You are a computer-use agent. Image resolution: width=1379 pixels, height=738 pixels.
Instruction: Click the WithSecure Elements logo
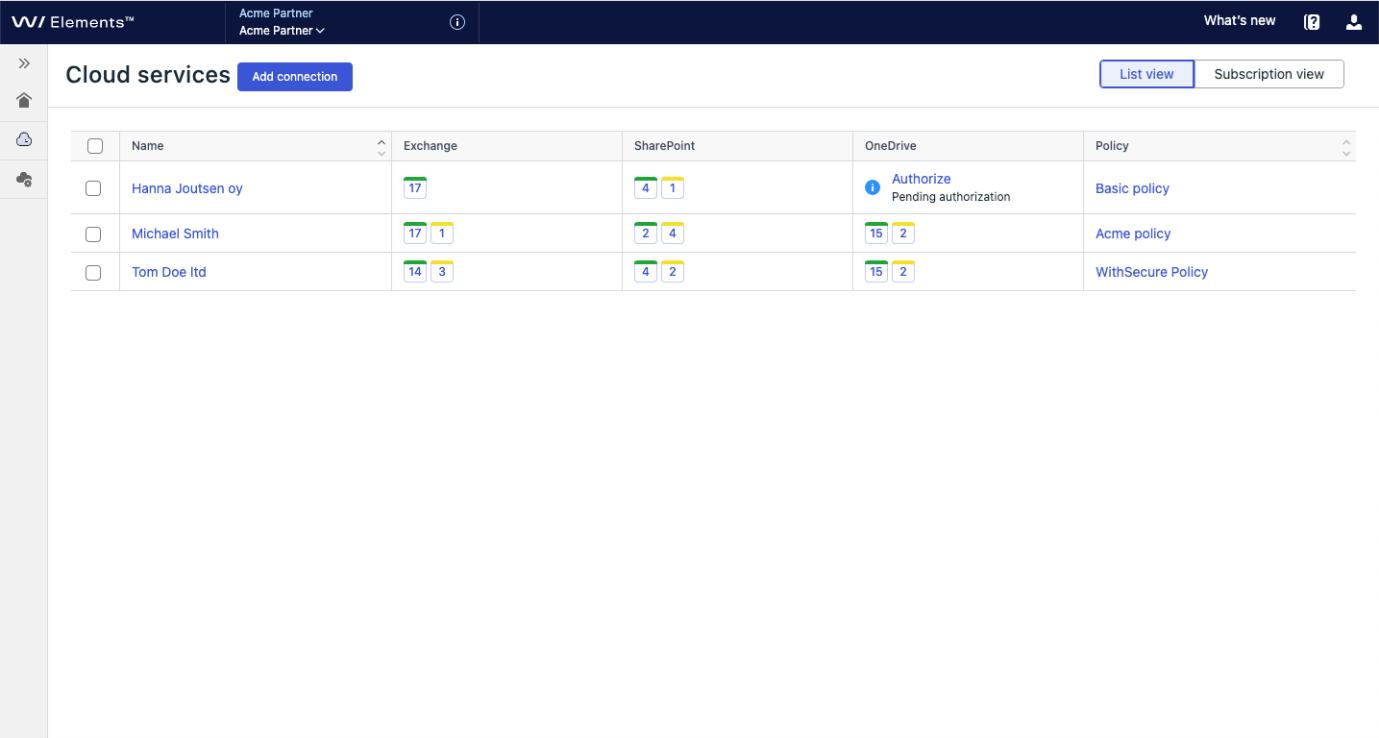[72, 21]
